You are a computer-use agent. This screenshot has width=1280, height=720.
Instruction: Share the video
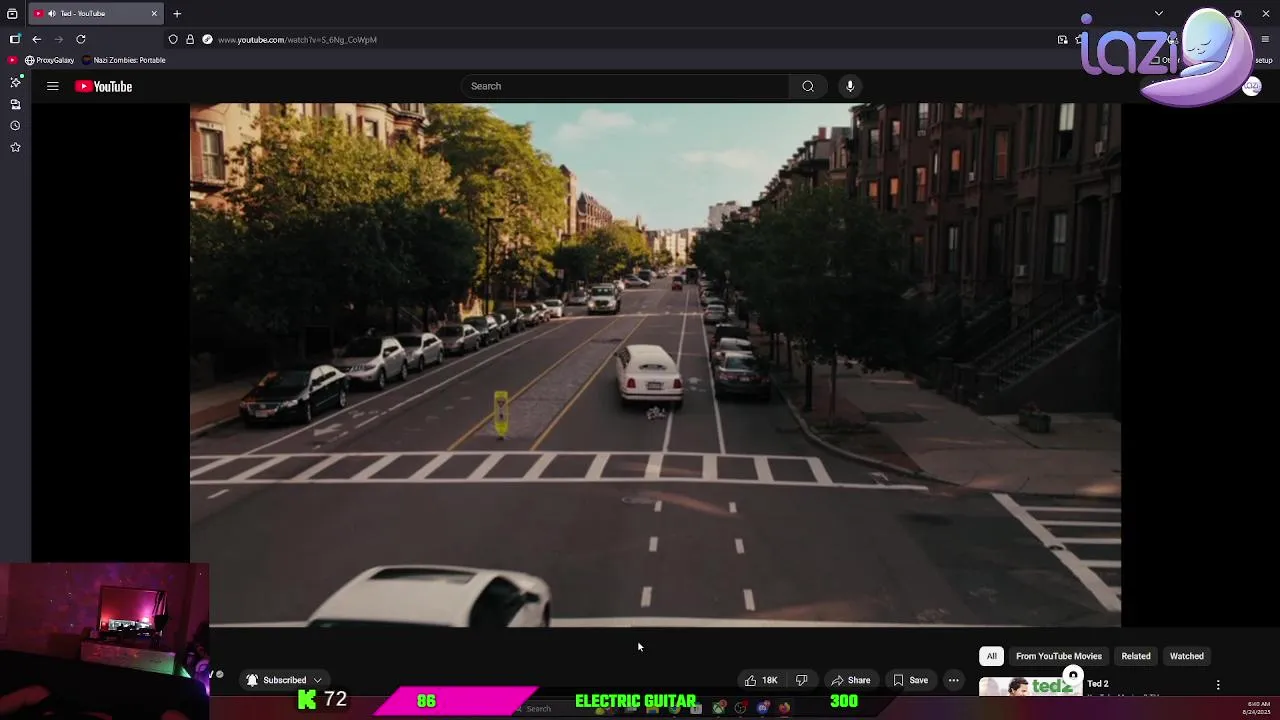pos(851,680)
